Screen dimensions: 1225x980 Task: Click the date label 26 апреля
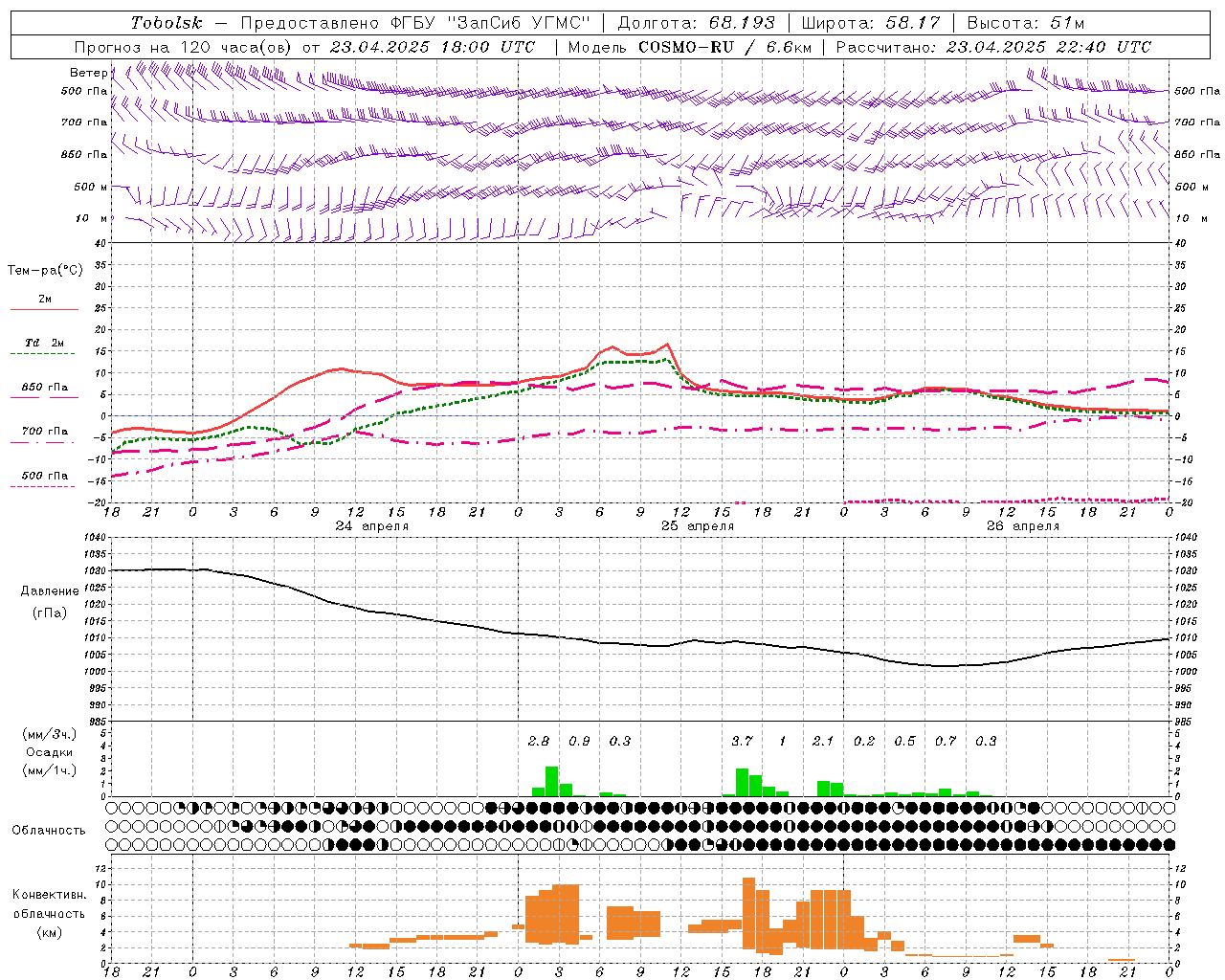[1023, 526]
